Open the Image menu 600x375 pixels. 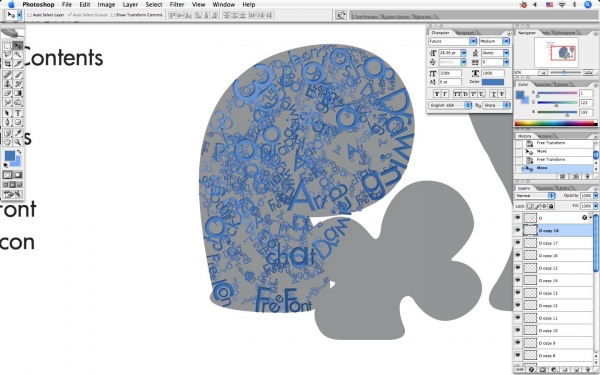pos(106,5)
